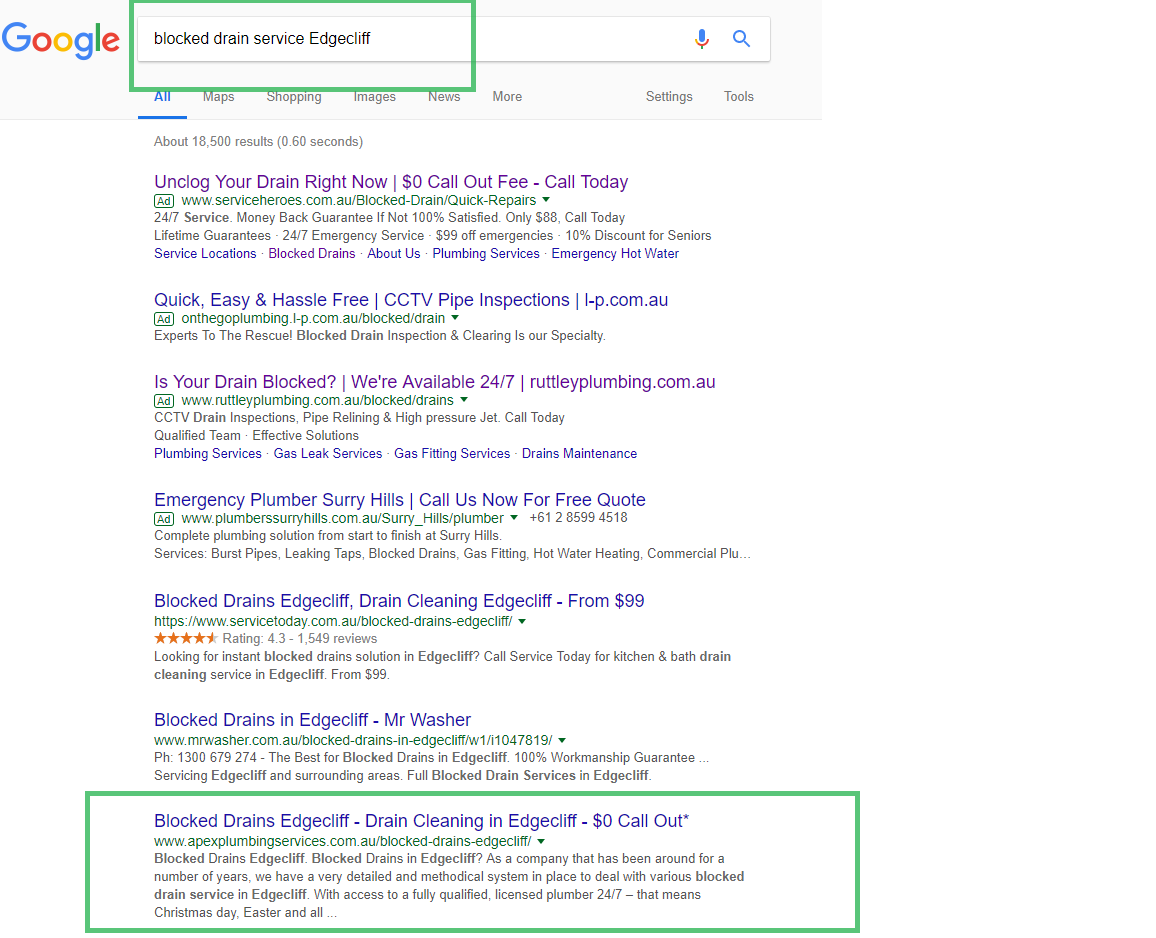Screen dimensions: 1156x938
Task: Click 'Rating: 4.3 - 1,549 reviews' text
Action: [x=300, y=639]
